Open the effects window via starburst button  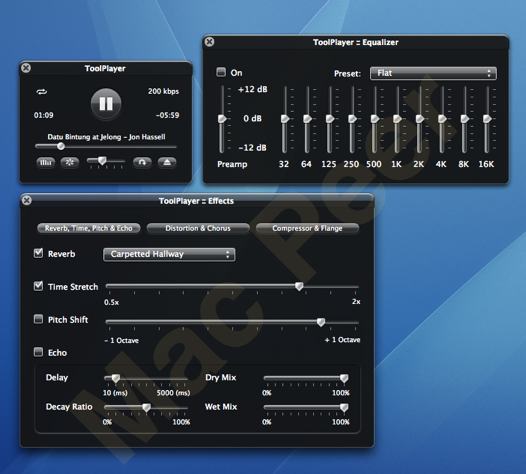(70, 163)
